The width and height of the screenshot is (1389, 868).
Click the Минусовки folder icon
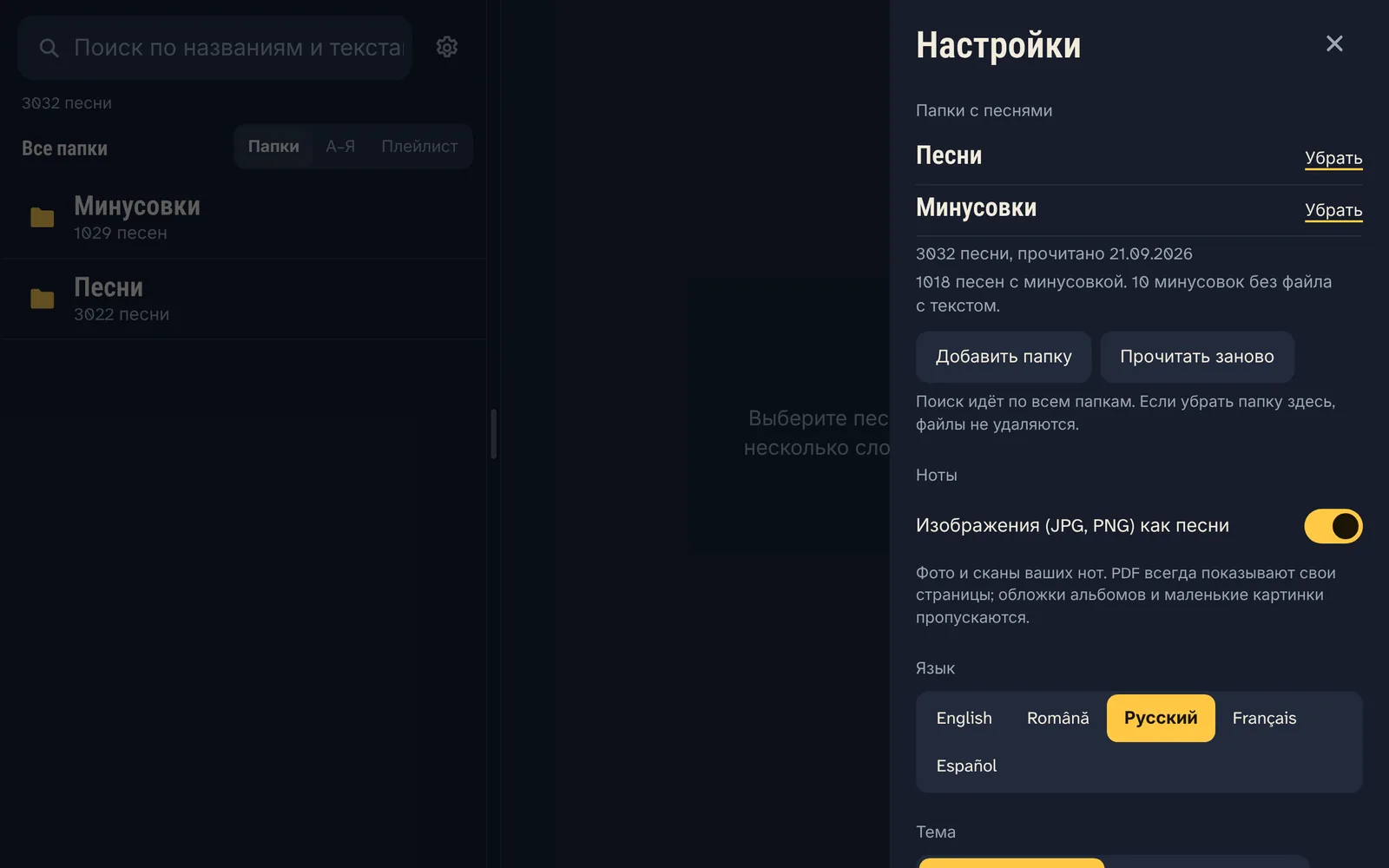[43, 217]
